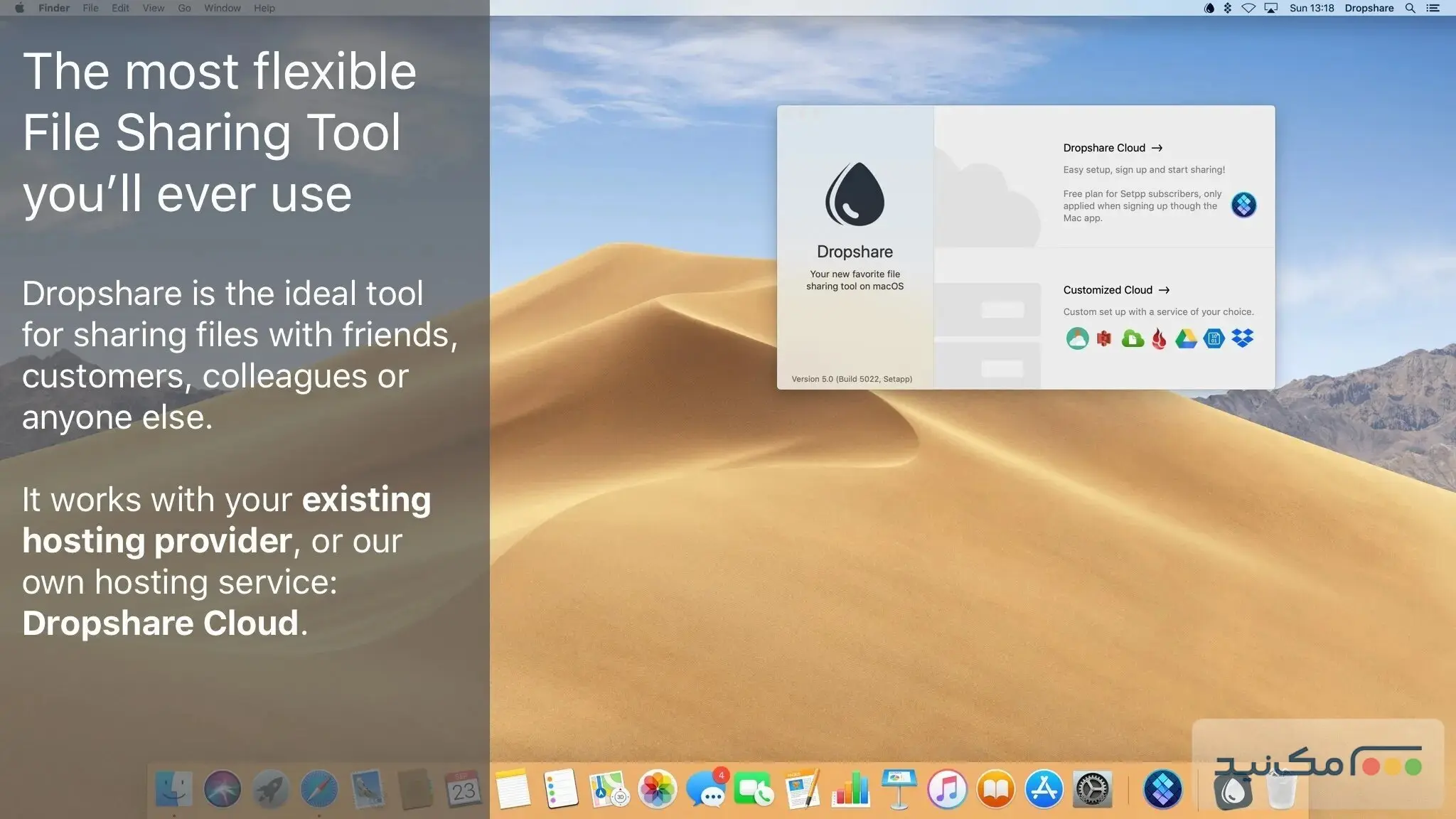1456x819 pixels.
Task: Click the Dropshare name in menu bar
Action: point(1369,8)
